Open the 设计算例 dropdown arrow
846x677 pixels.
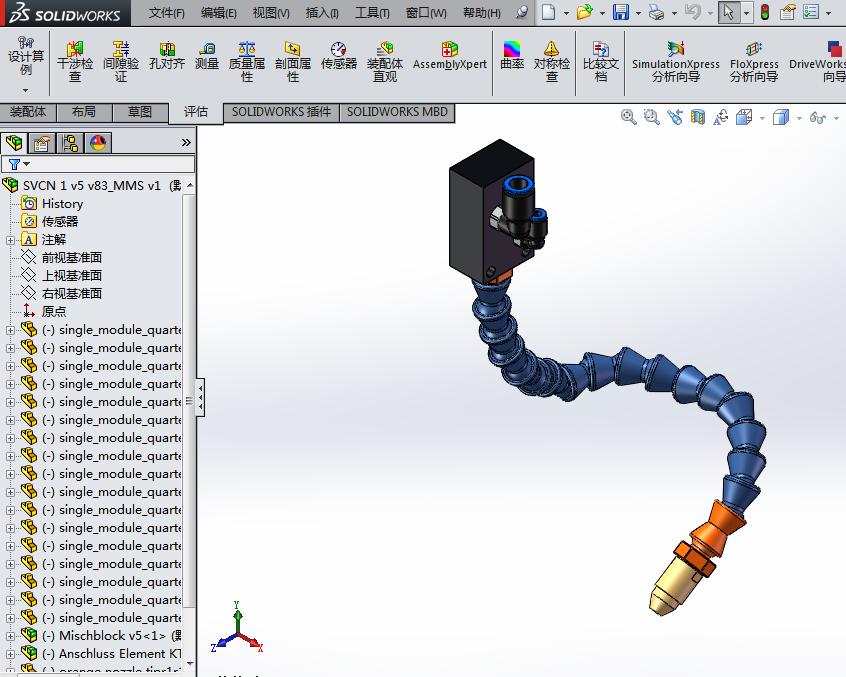(25, 90)
